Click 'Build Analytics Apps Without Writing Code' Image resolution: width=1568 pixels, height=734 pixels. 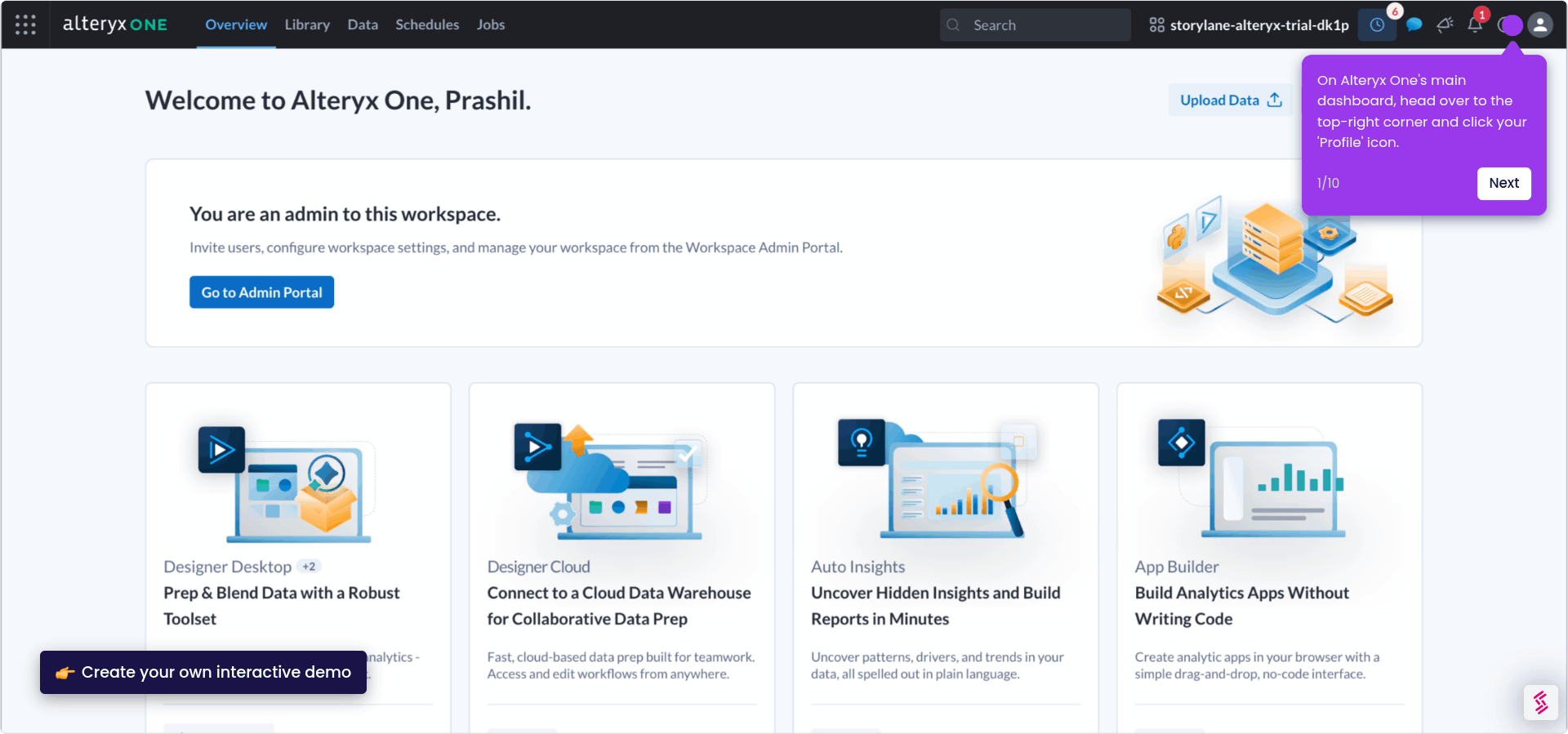pyautogui.click(x=1242, y=606)
